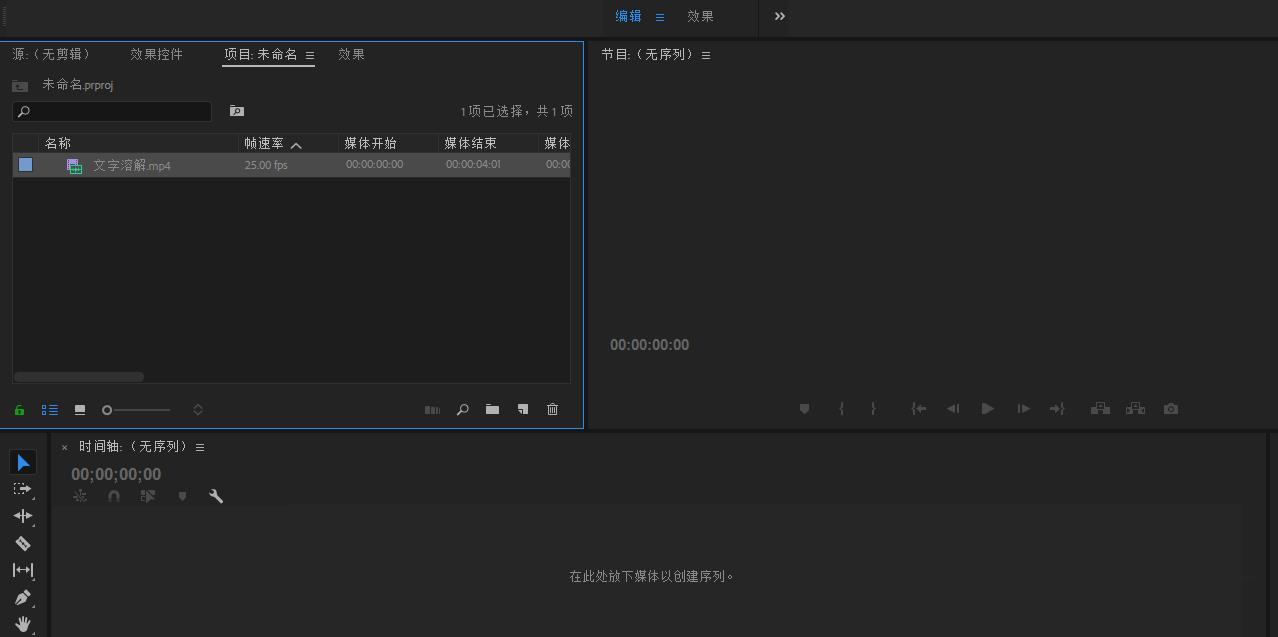The width and height of the screenshot is (1278, 637).
Task: Select the Track Select Forward tool
Action: point(22,489)
